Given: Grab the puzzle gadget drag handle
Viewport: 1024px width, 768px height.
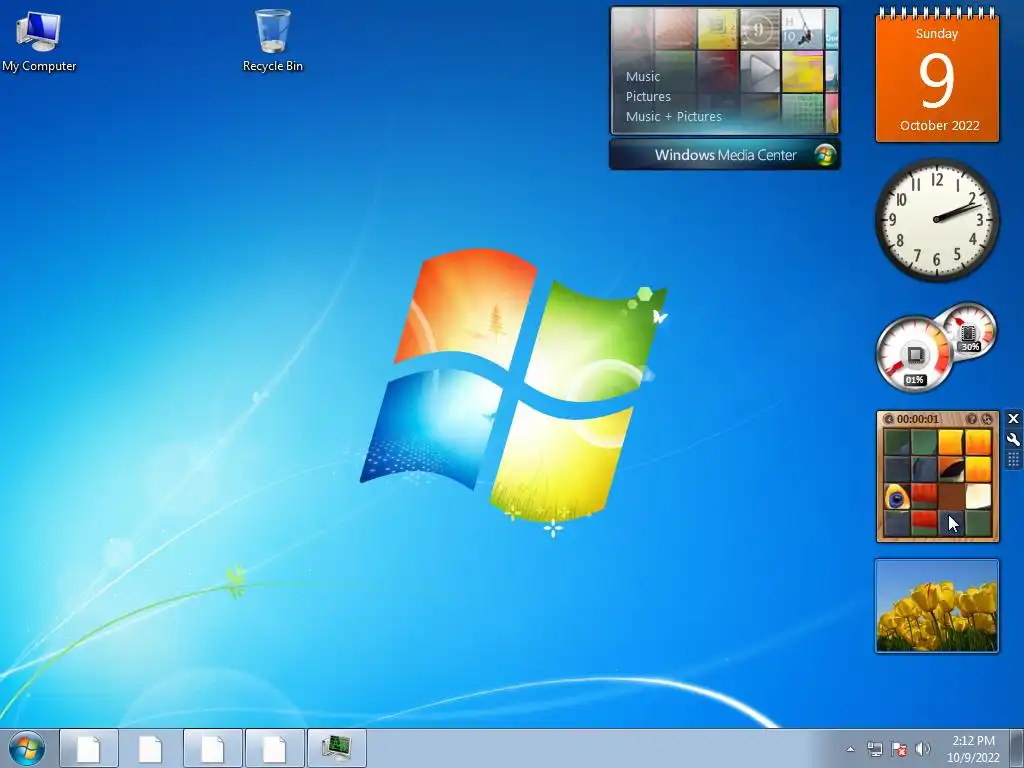Looking at the screenshot, I should pyautogui.click(x=1013, y=460).
